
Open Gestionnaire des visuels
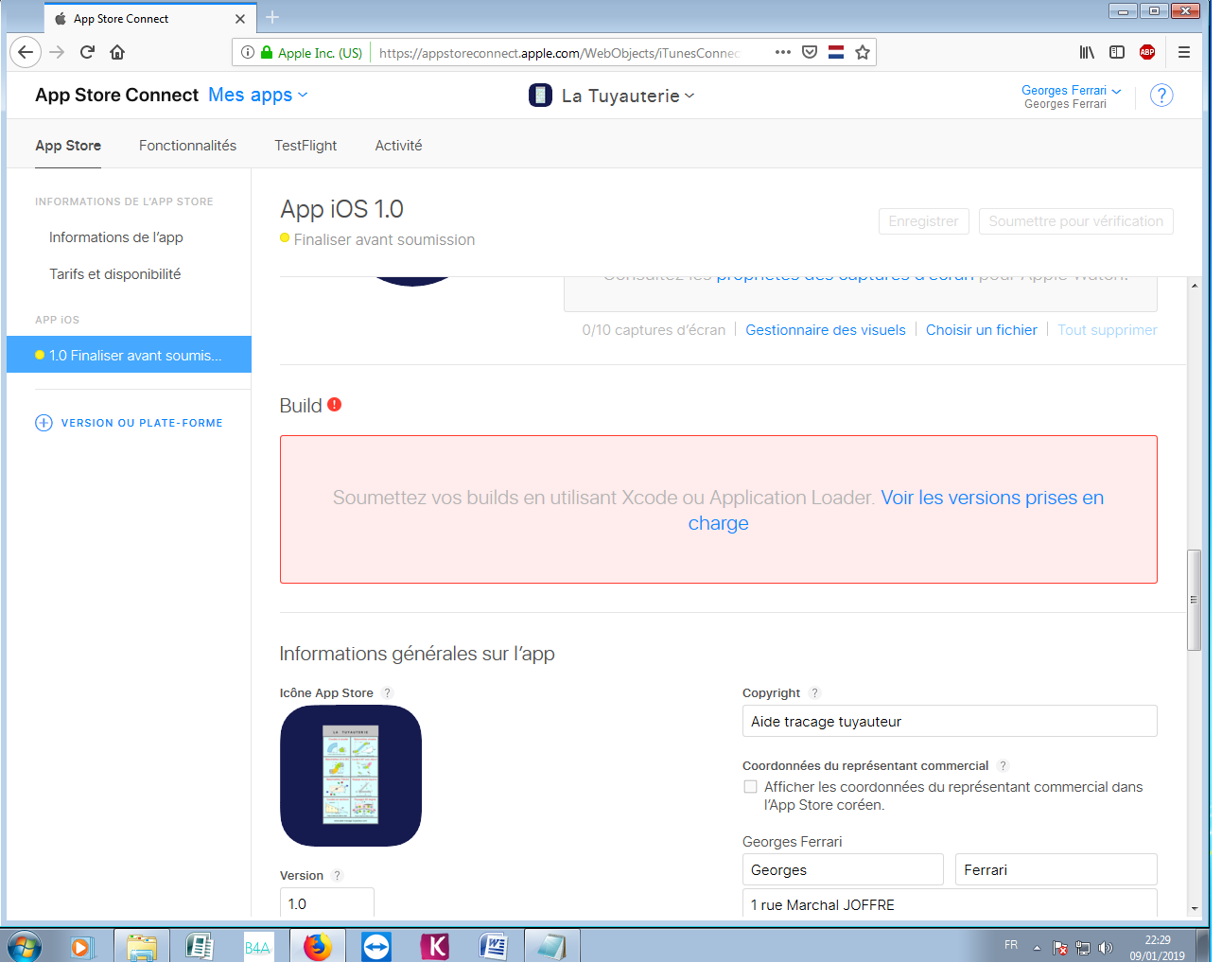point(826,330)
